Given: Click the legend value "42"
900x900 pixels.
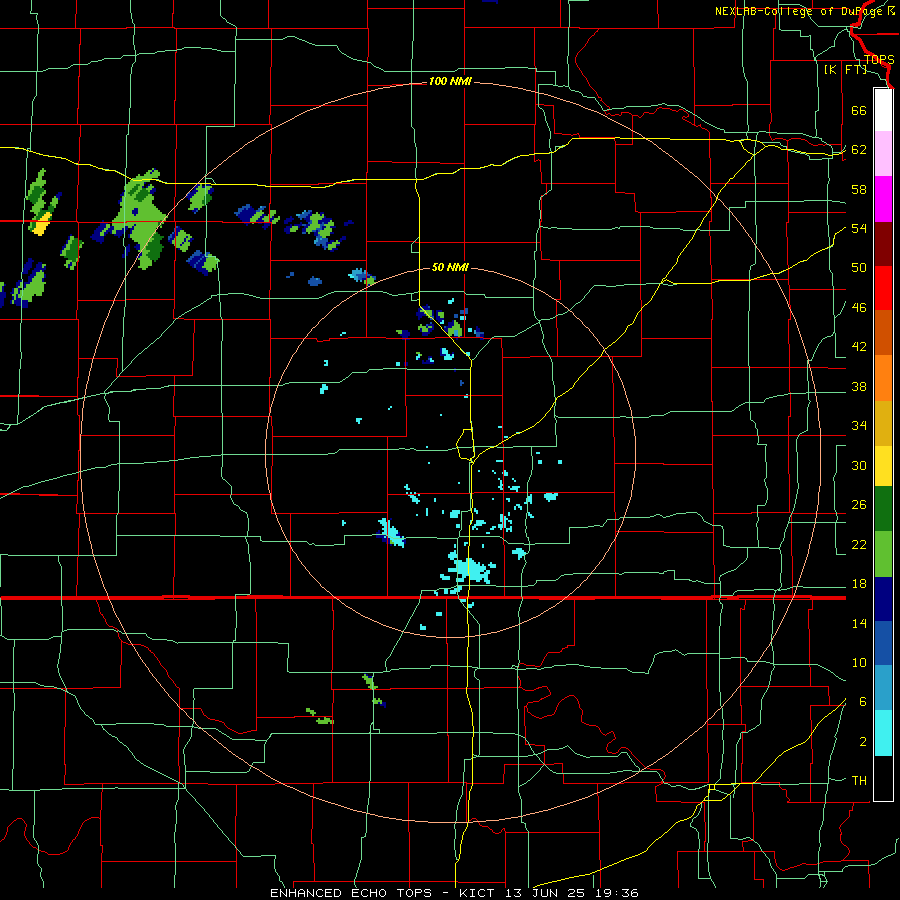Looking at the screenshot, I should tap(859, 347).
